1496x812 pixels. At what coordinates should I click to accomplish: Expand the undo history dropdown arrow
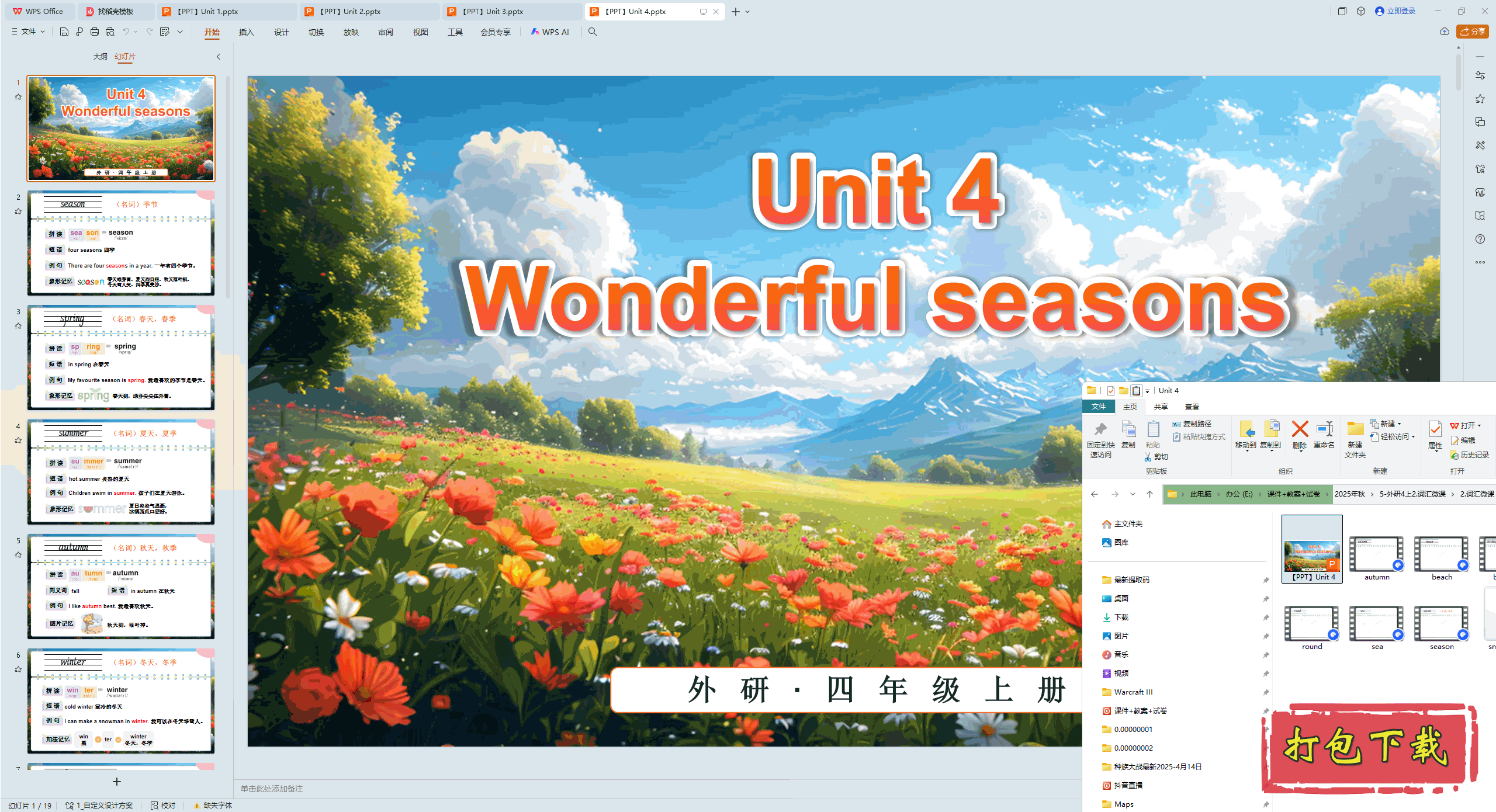click(x=136, y=32)
